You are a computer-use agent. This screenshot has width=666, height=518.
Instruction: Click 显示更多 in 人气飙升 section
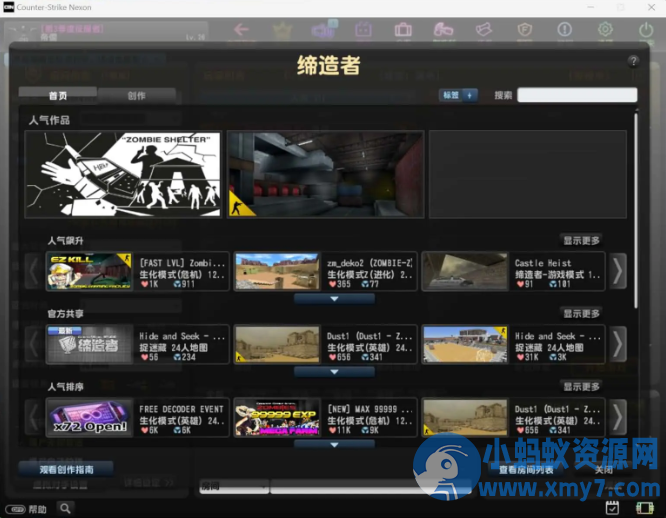(581, 241)
